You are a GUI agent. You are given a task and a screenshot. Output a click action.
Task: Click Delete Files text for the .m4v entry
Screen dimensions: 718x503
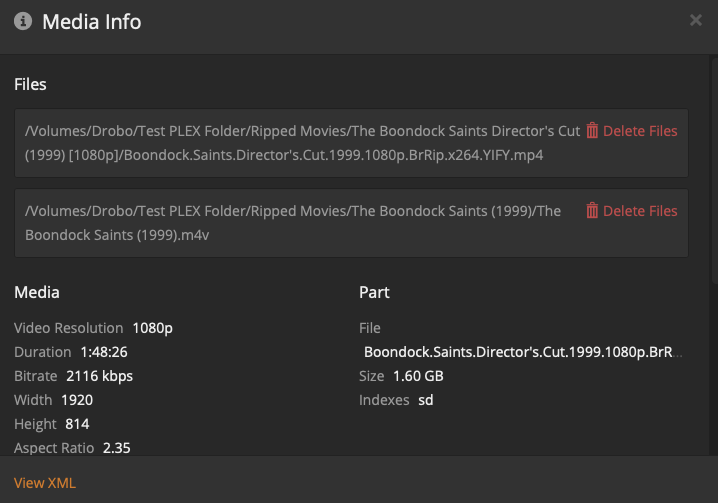[x=640, y=211]
